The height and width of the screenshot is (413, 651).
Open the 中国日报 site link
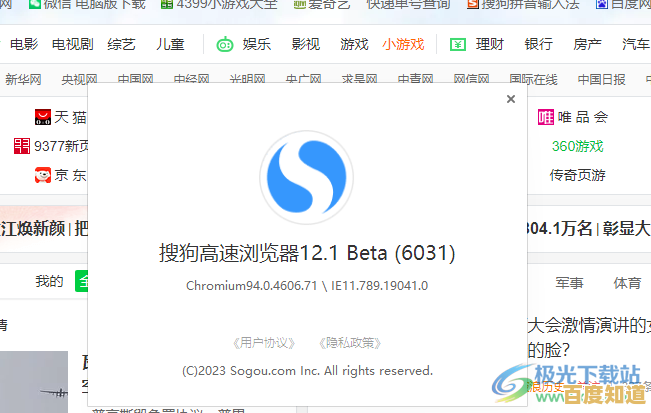pyautogui.click(x=602, y=79)
